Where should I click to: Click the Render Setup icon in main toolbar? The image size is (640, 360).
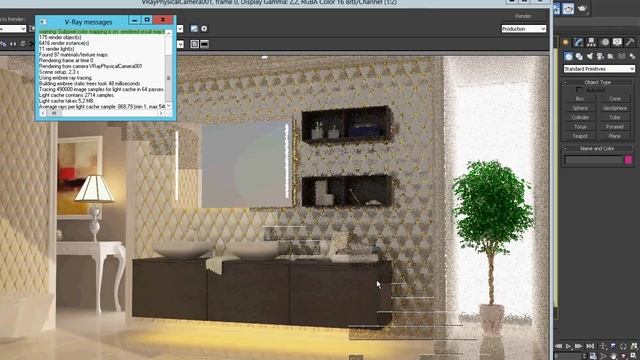pos(557,9)
